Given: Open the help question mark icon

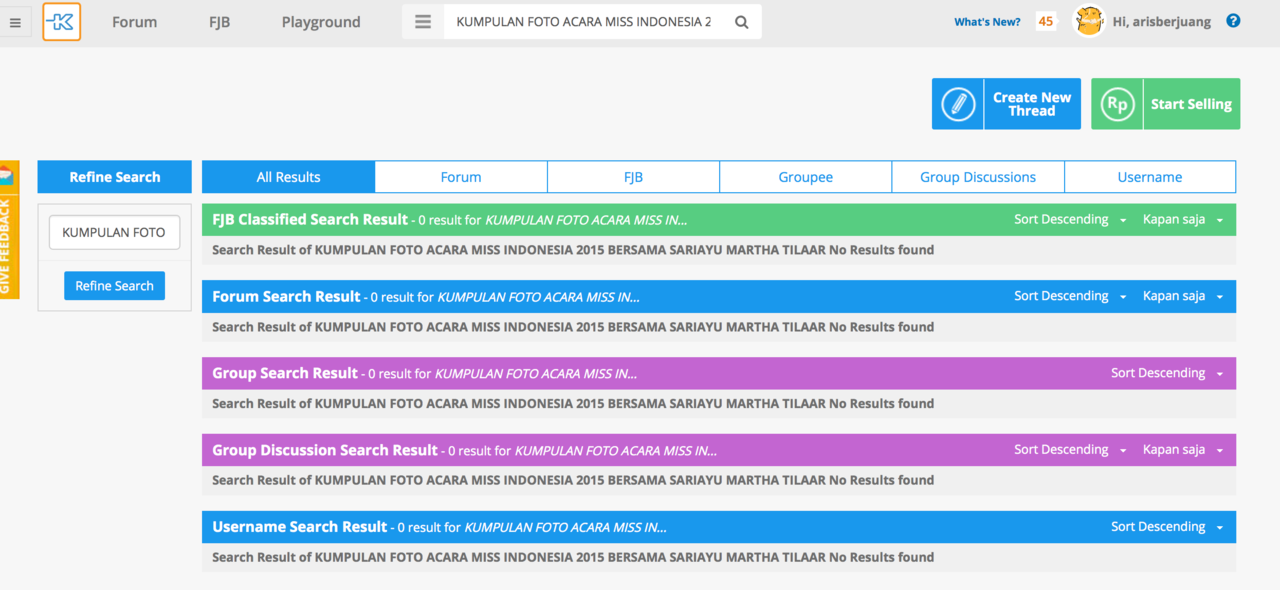Looking at the screenshot, I should pyautogui.click(x=1233, y=21).
